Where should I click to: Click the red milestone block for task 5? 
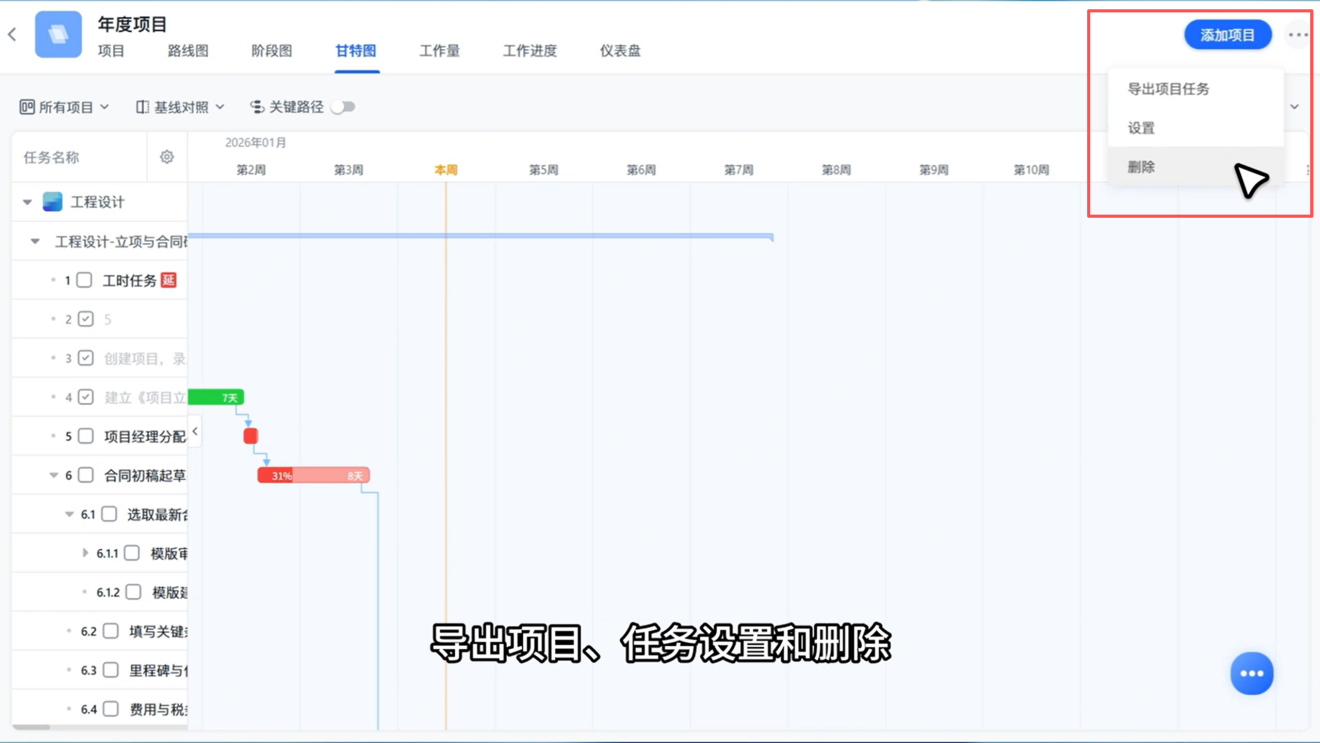point(251,436)
